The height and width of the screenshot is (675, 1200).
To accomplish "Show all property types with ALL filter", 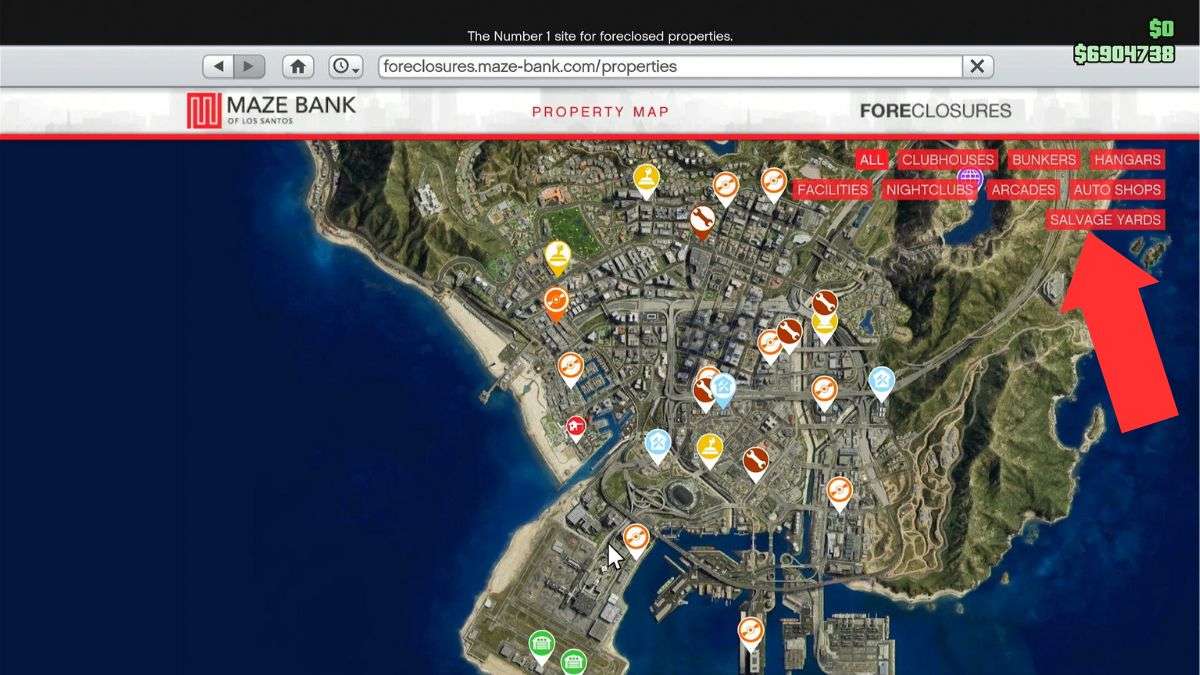I will point(871,160).
